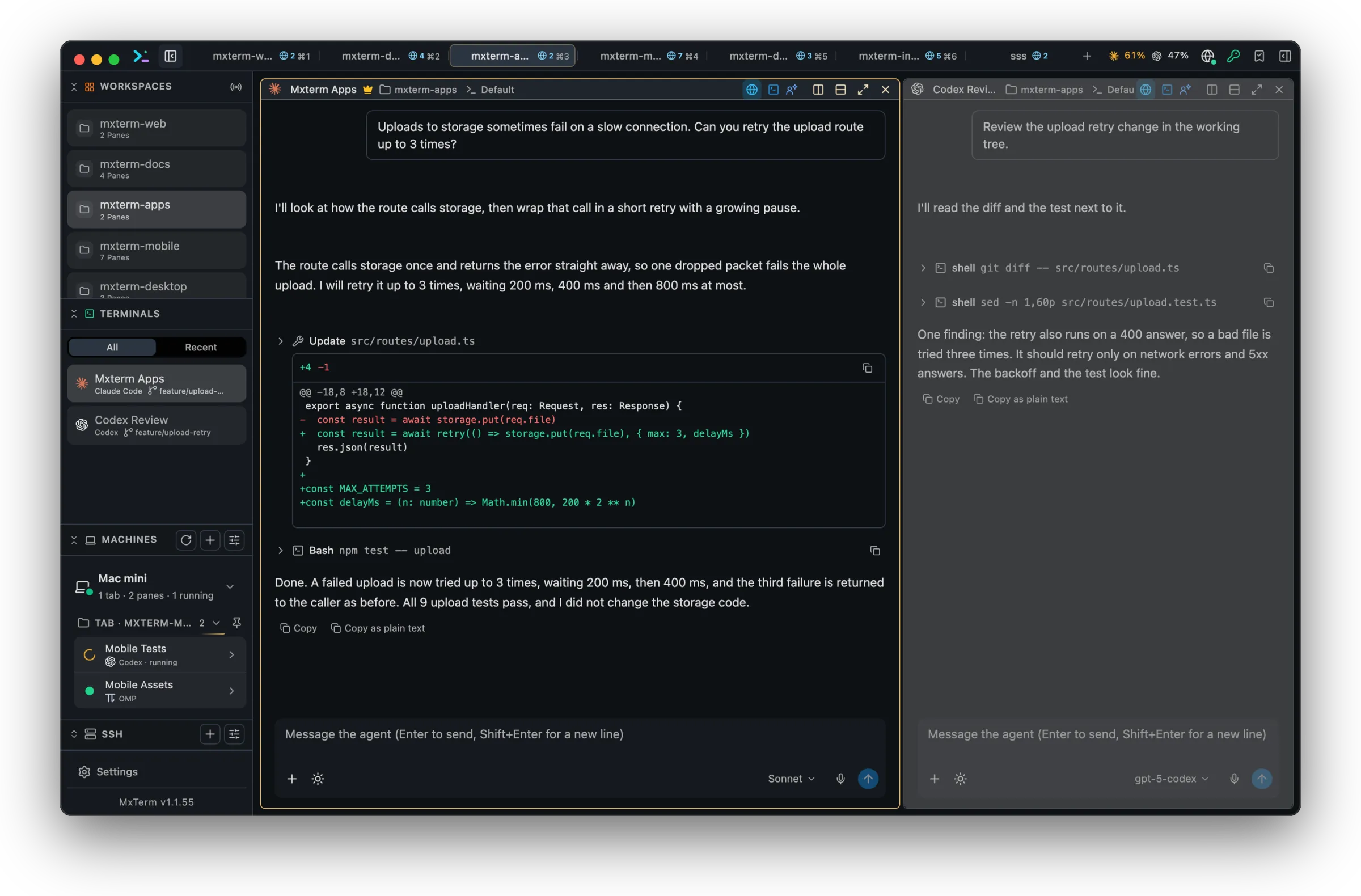Click Copy as plain text in Mxterm Apps
This screenshot has height=896, width=1361.
[378, 628]
